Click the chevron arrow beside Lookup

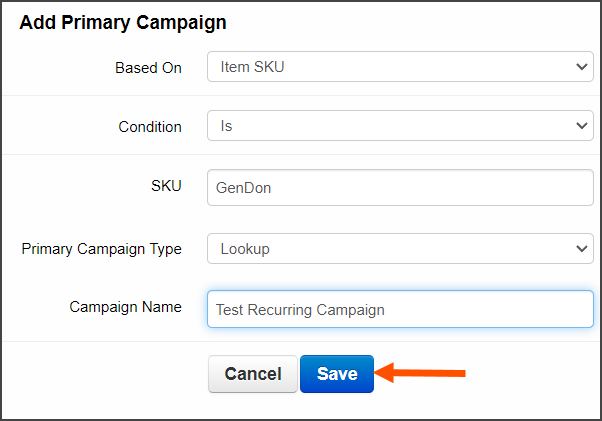pyautogui.click(x=582, y=249)
